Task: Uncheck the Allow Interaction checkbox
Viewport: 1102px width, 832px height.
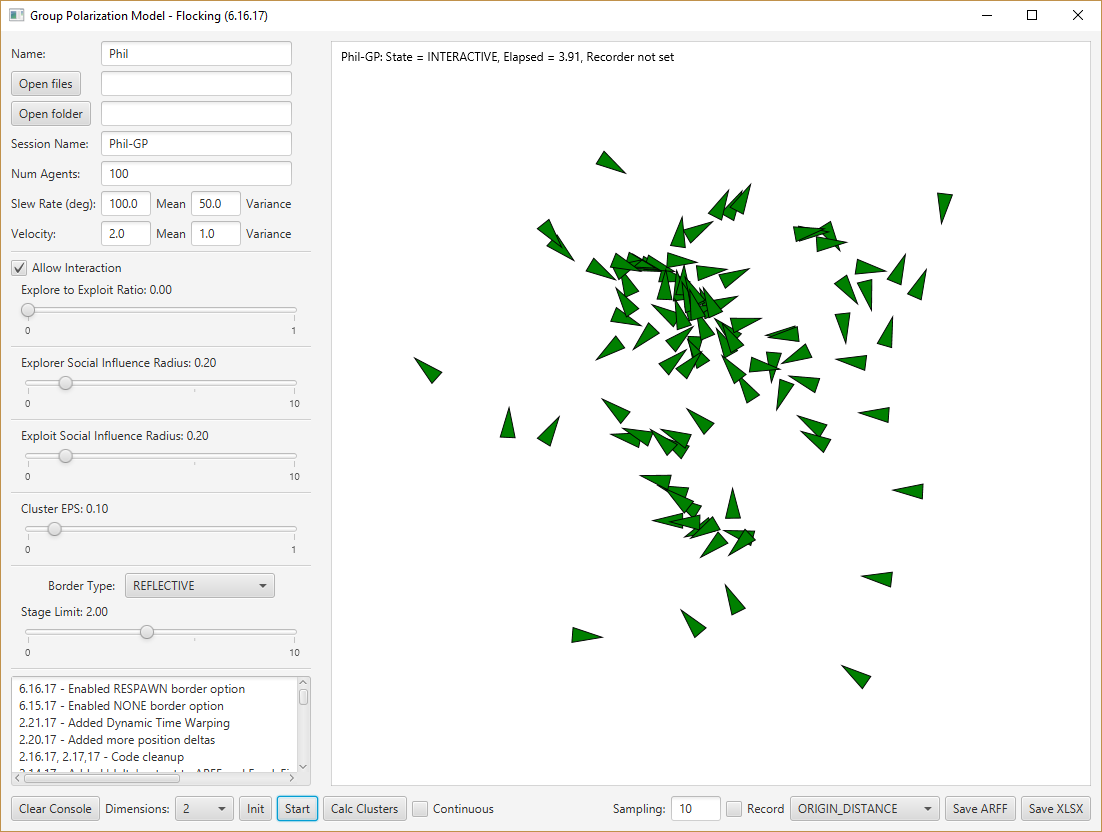Action: [19, 268]
